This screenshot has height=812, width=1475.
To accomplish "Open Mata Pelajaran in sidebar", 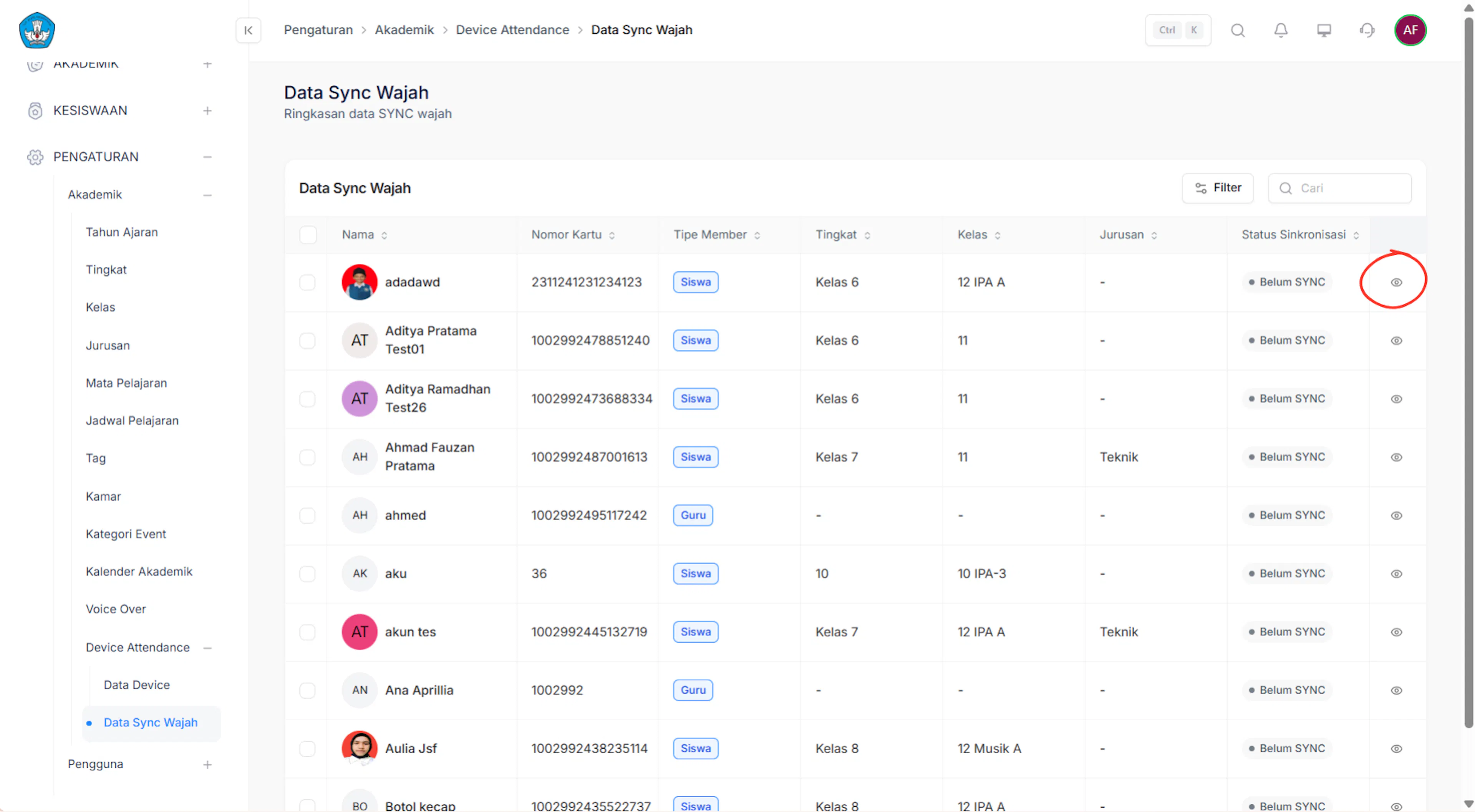I will [126, 384].
